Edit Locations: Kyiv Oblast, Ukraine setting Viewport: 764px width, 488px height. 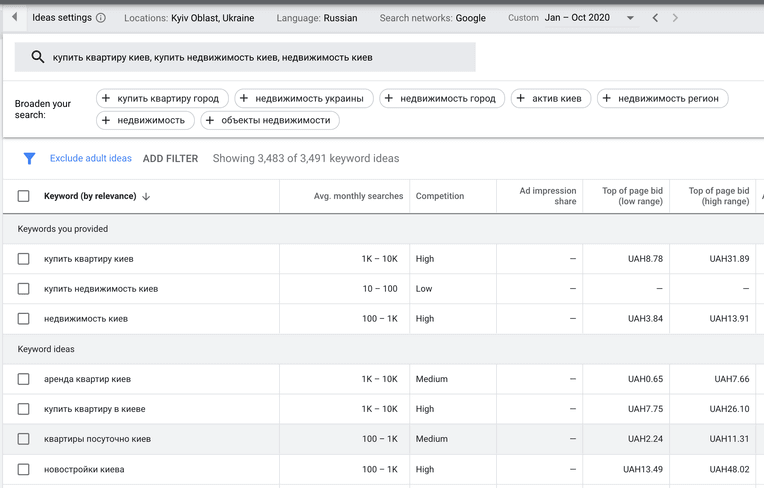pos(189,18)
